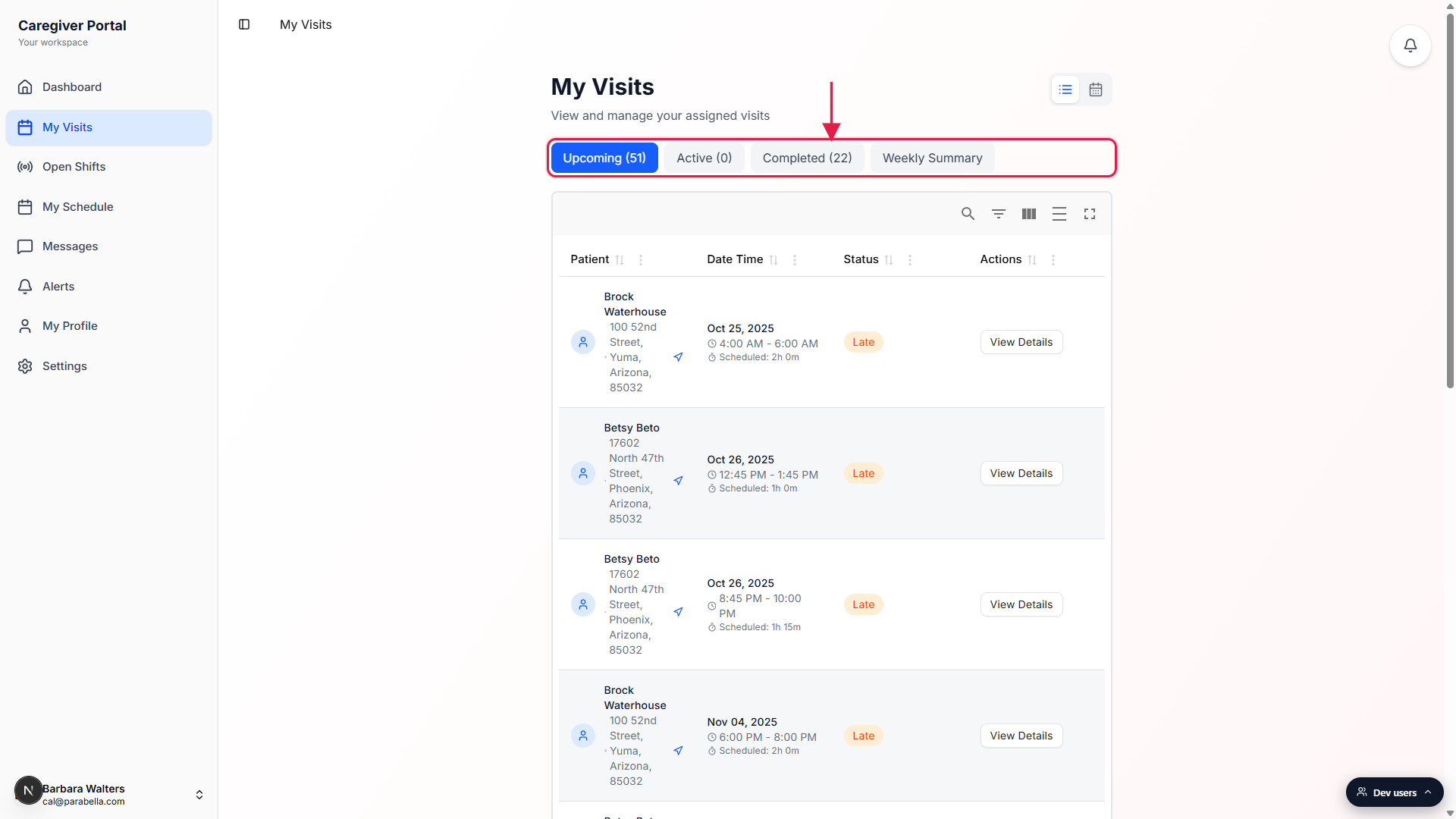Open show/hide columns icon
The image size is (1456, 819).
(x=1029, y=214)
